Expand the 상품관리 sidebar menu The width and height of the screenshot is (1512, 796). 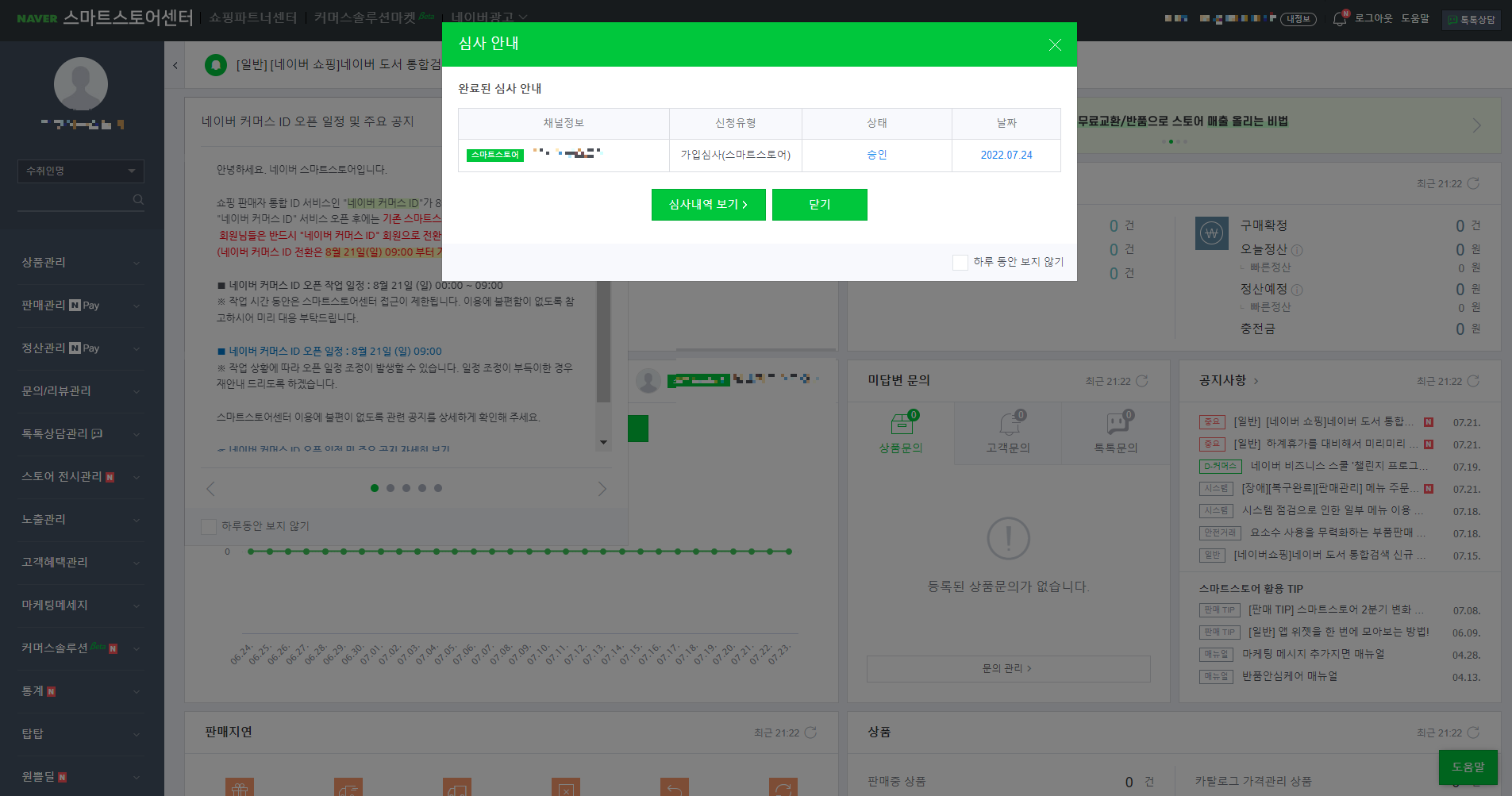(81, 263)
